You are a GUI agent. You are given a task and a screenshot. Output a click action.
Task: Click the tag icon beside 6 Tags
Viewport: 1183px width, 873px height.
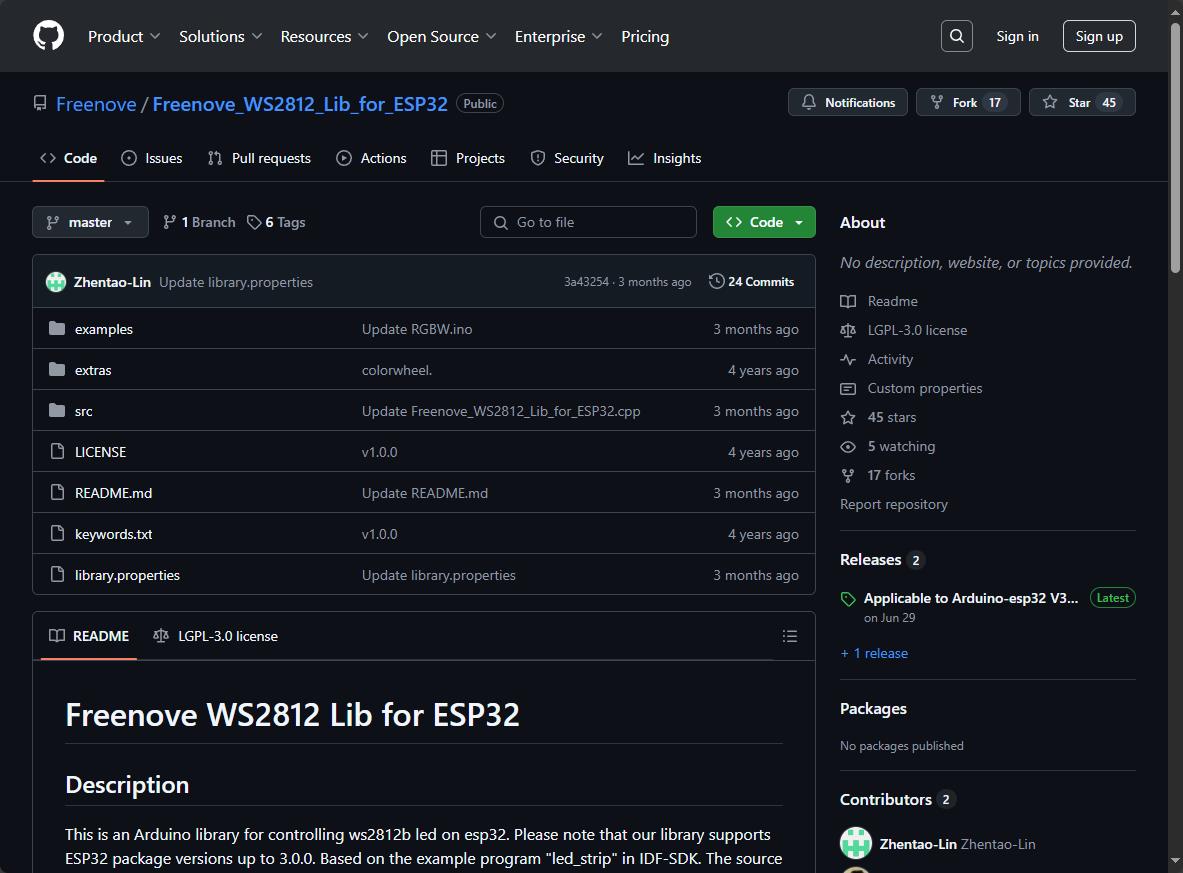[x=254, y=222]
